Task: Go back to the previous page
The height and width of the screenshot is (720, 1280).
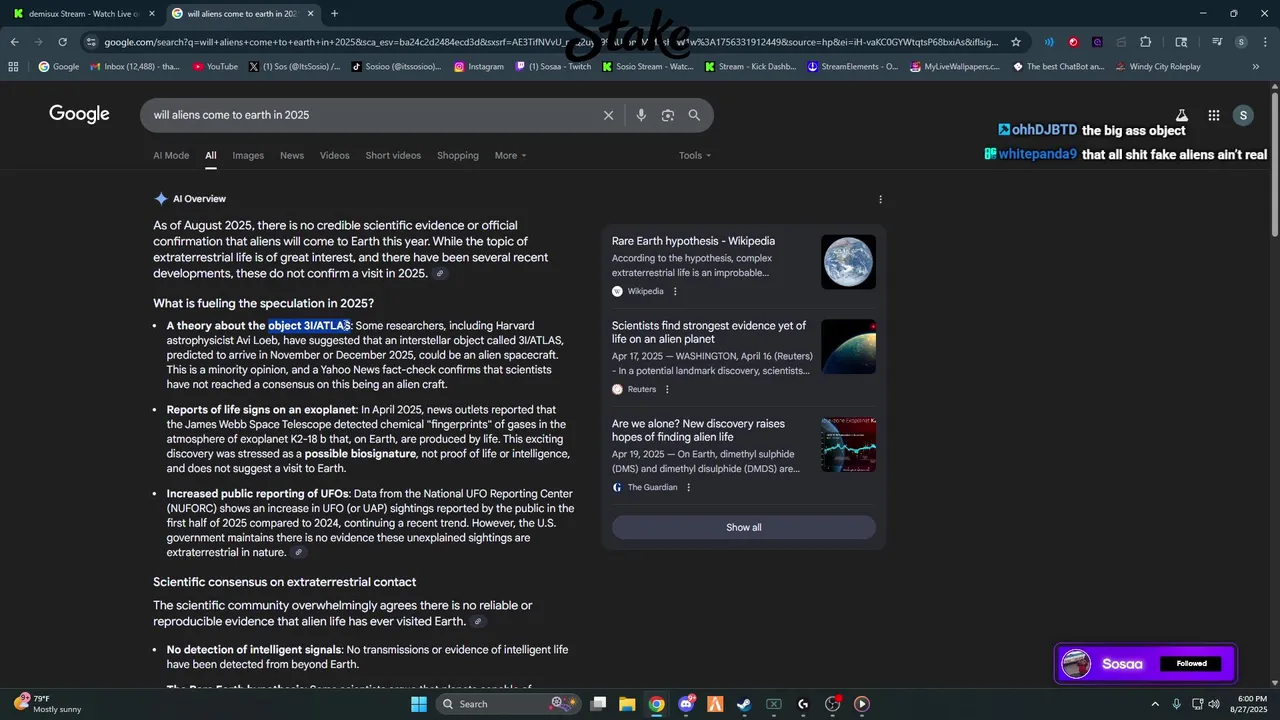Action: (15, 42)
